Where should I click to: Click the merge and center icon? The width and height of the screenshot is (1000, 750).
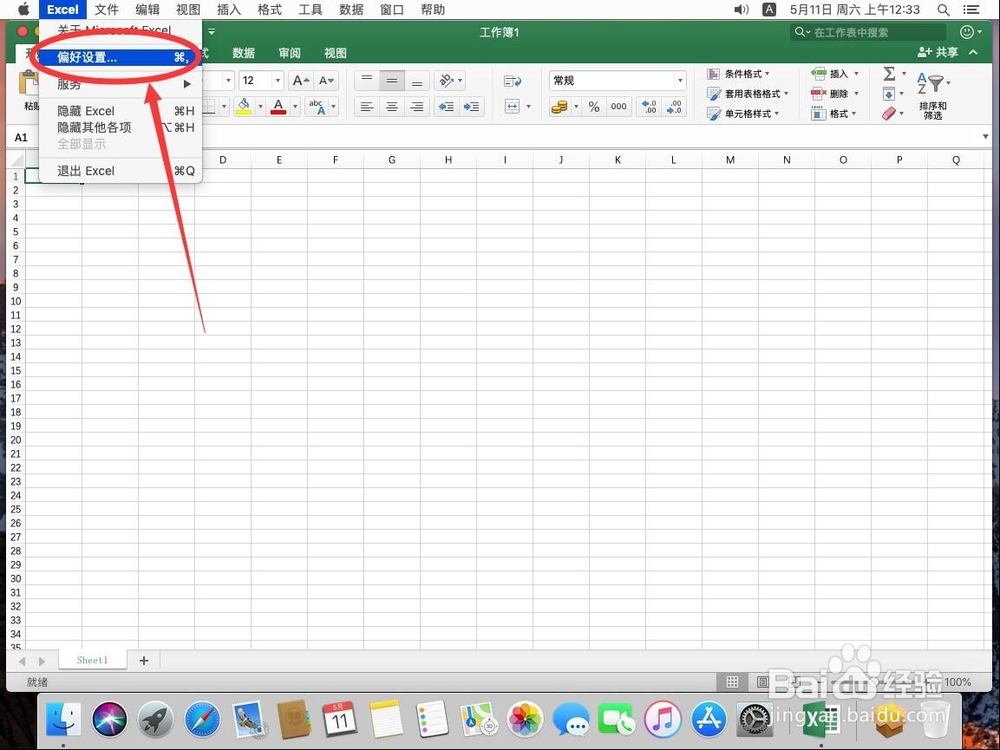[x=512, y=107]
